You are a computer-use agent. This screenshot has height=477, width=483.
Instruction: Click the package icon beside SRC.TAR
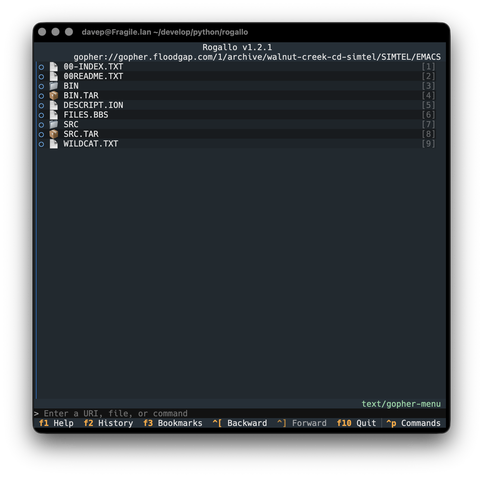54,134
